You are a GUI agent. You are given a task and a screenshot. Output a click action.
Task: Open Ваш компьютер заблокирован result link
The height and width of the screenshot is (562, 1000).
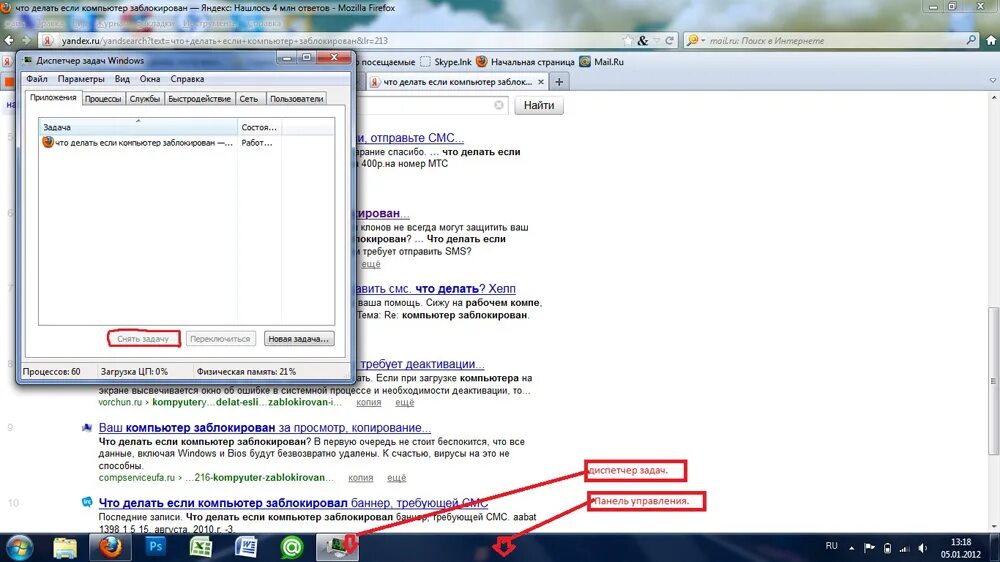point(265,427)
